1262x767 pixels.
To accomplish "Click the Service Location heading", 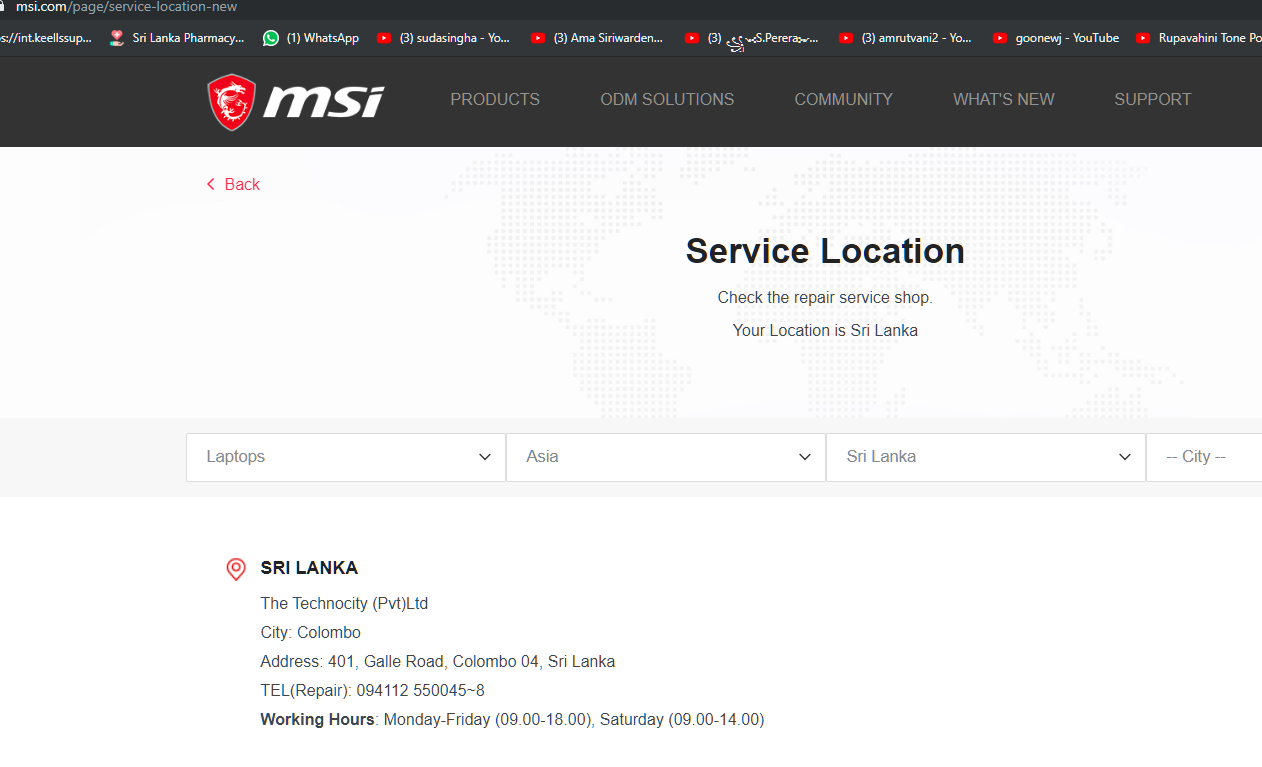I will click(x=825, y=251).
